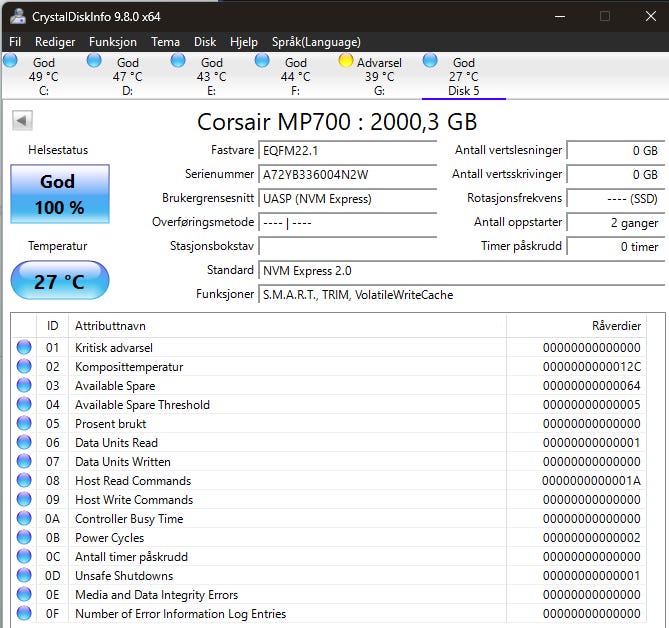
Task: Select the Media and Data Integrity Errors row
Action: (x=156, y=595)
